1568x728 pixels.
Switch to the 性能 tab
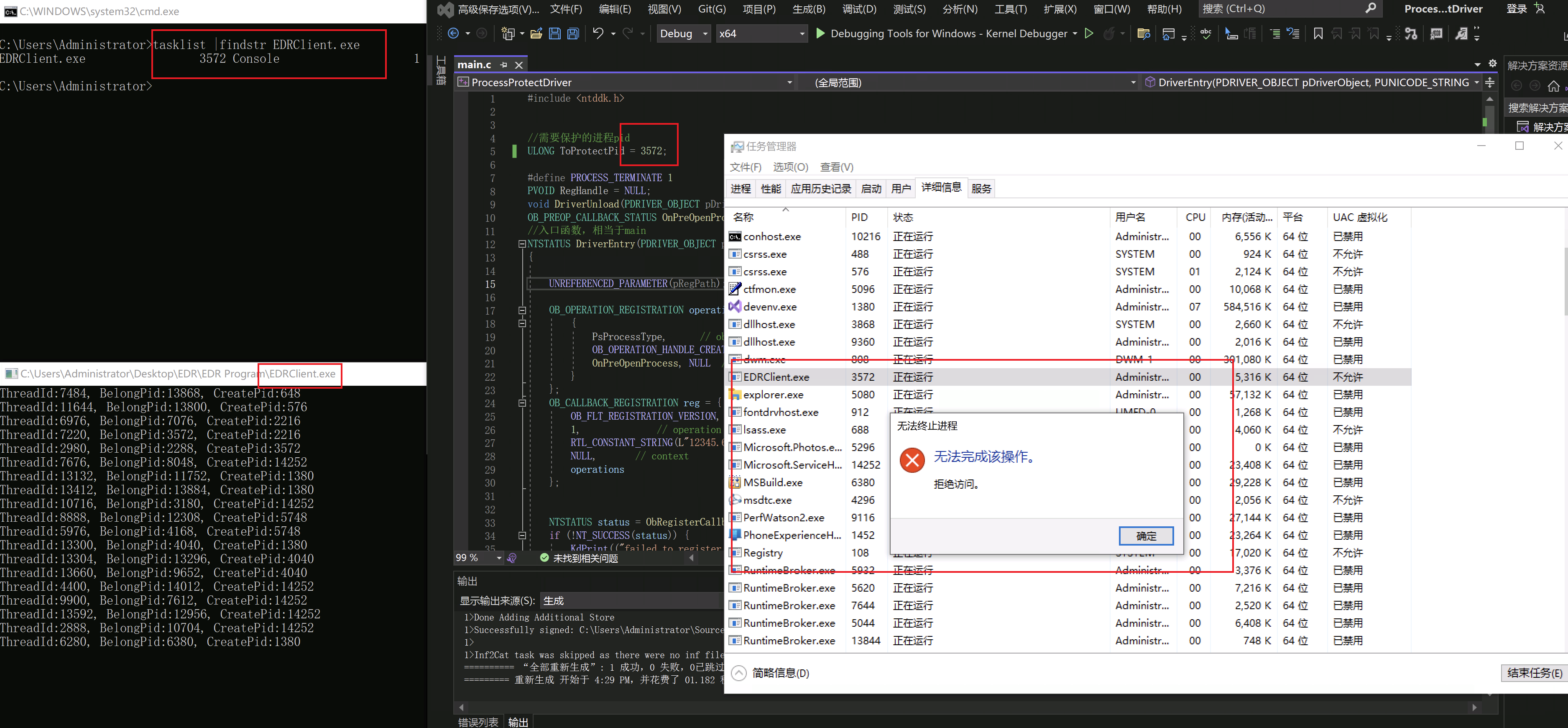(x=770, y=189)
